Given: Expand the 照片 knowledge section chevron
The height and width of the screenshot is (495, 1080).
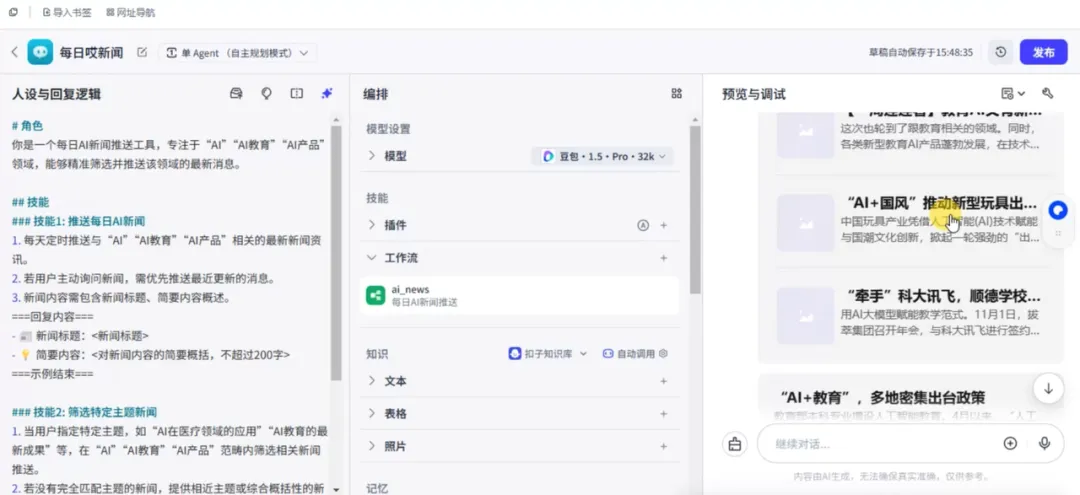Looking at the screenshot, I should coord(371,446).
